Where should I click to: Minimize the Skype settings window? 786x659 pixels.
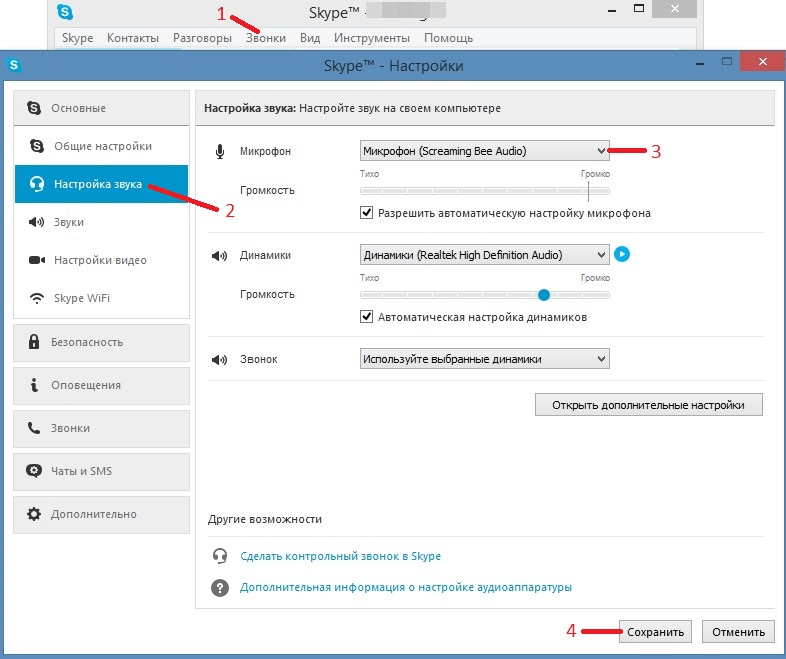point(700,63)
